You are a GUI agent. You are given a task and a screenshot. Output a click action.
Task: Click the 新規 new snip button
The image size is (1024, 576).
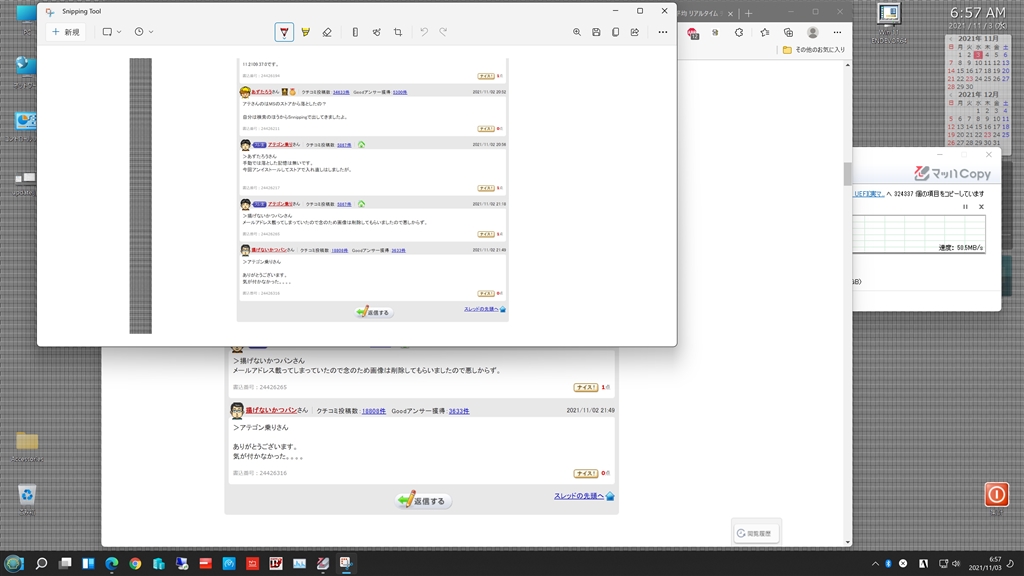pyautogui.click(x=66, y=32)
